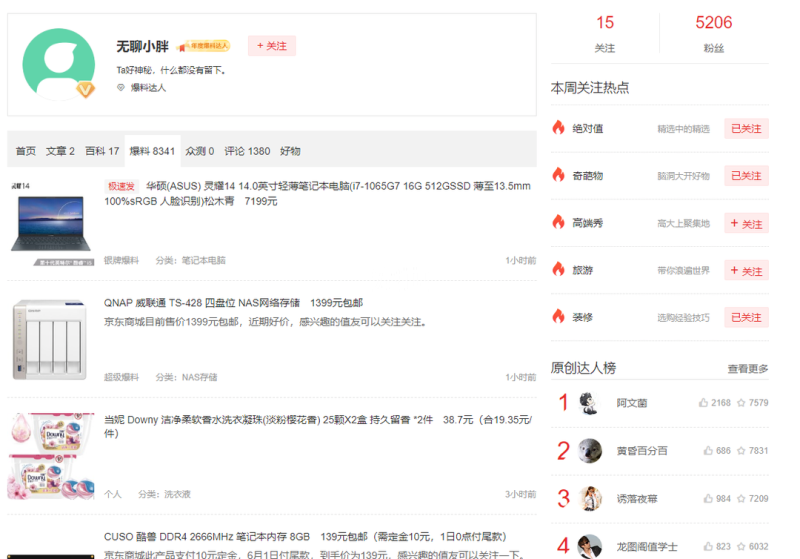Click the flame icon next to 旅游
This screenshot has height=559, width=800.
(559, 270)
